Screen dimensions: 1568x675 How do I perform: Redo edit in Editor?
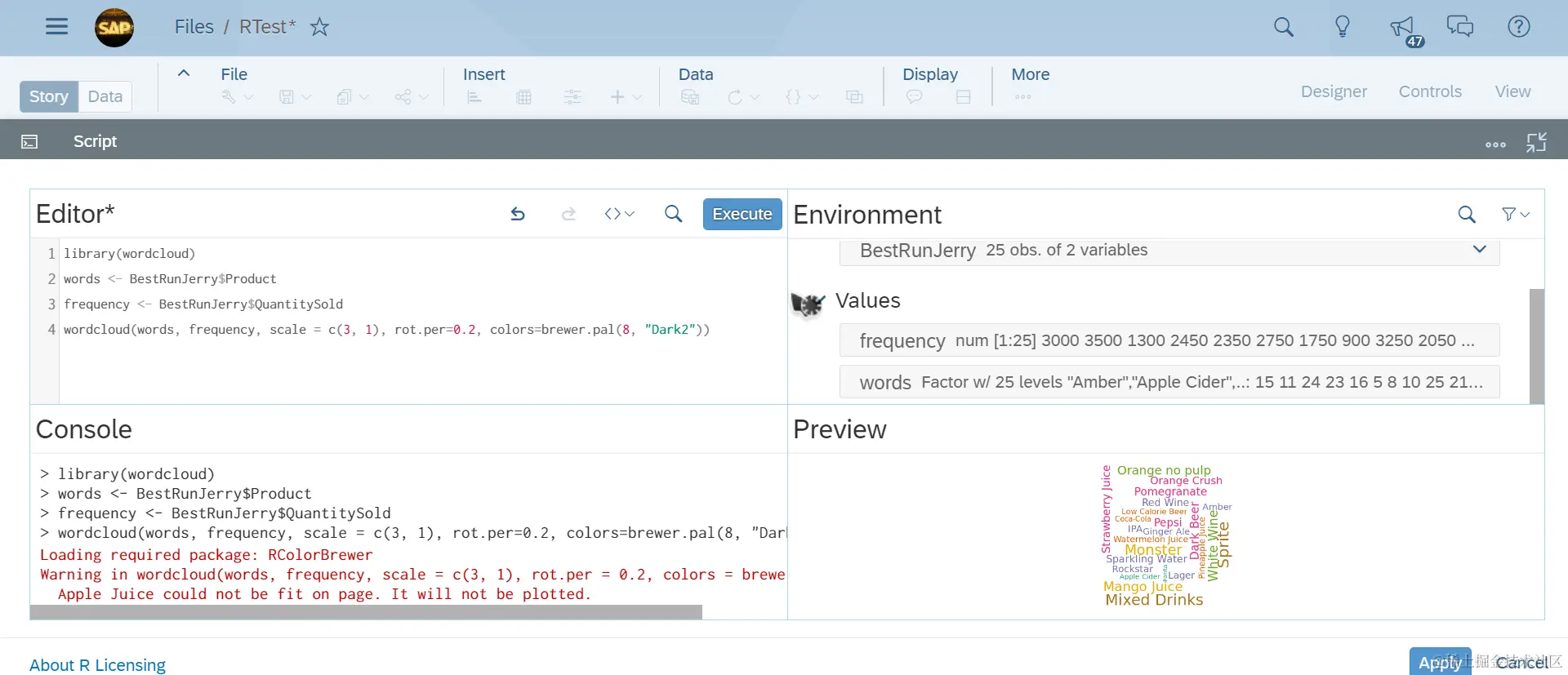(x=569, y=214)
